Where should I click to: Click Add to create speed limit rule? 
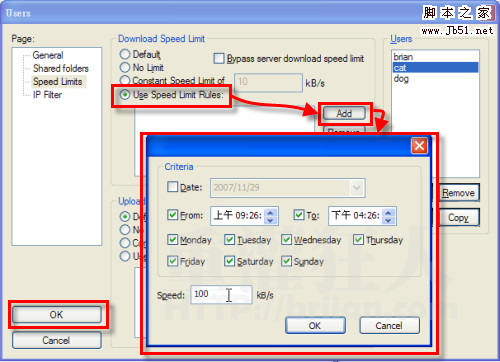pyautogui.click(x=344, y=114)
